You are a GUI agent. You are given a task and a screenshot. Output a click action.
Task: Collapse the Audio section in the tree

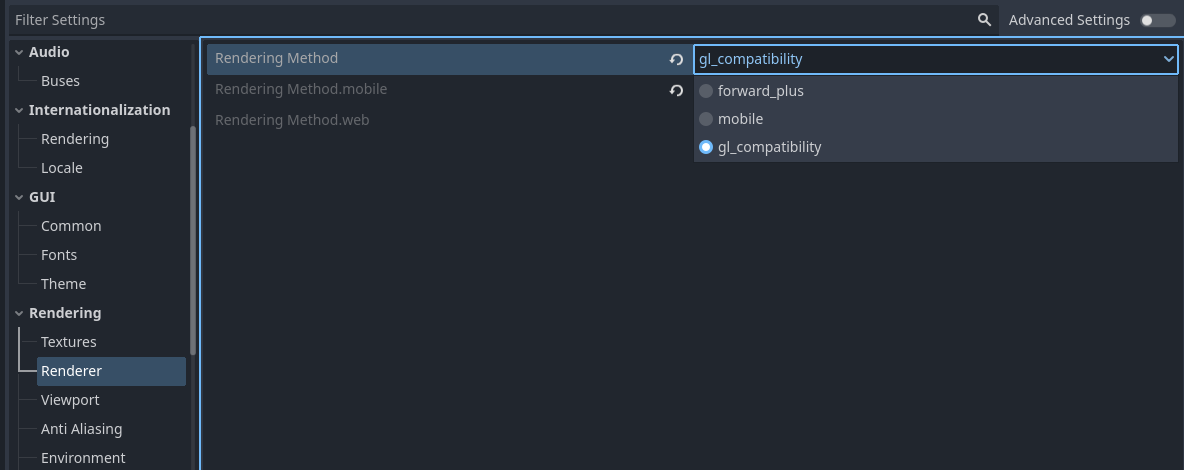tap(19, 52)
